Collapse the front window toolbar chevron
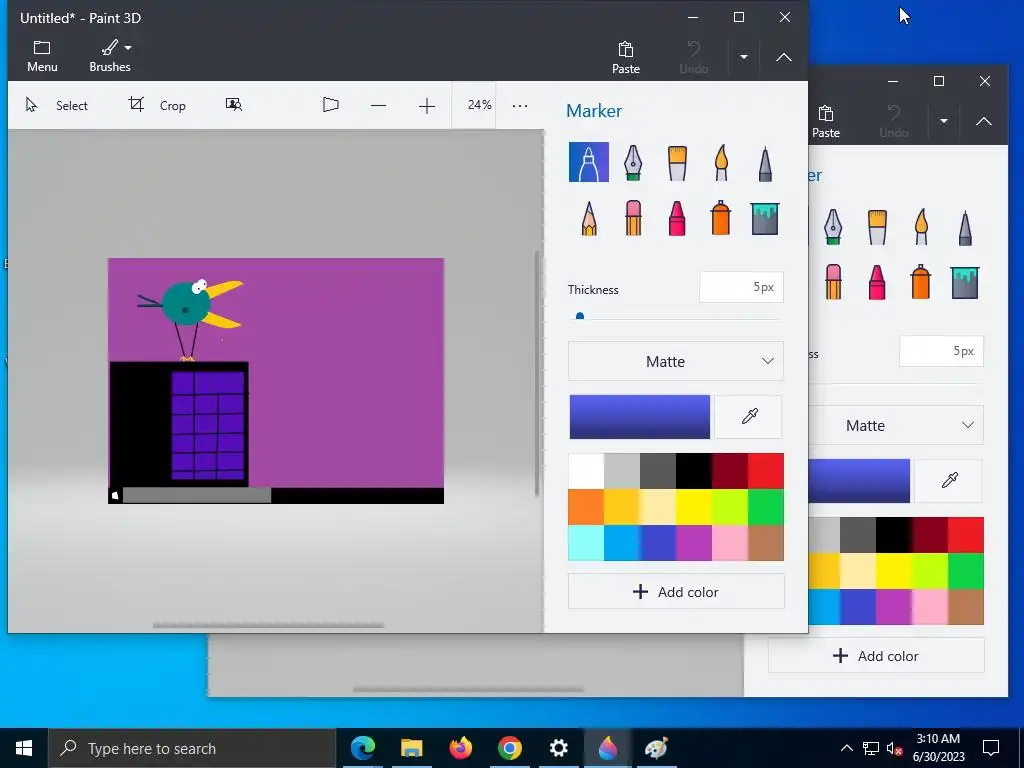This screenshot has width=1024, height=768. pyautogui.click(x=784, y=57)
